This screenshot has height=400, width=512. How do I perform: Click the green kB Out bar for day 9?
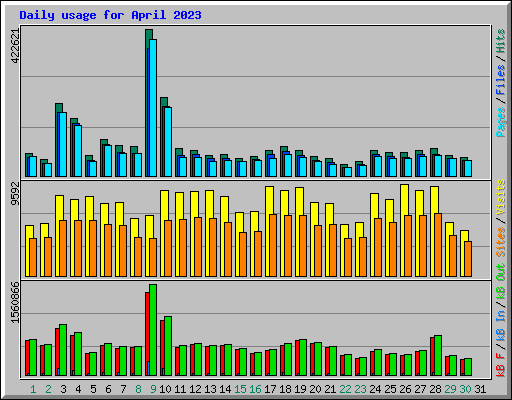(x=153, y=330)
